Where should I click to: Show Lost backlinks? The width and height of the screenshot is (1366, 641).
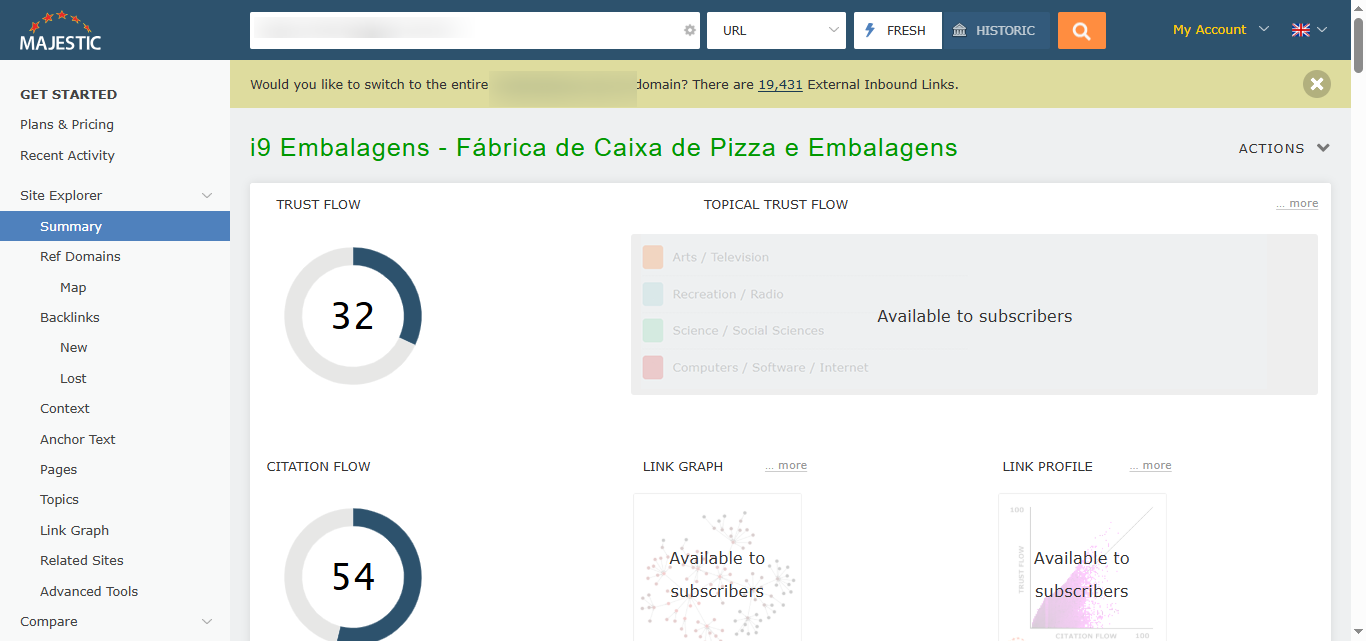tap(73, 379)
